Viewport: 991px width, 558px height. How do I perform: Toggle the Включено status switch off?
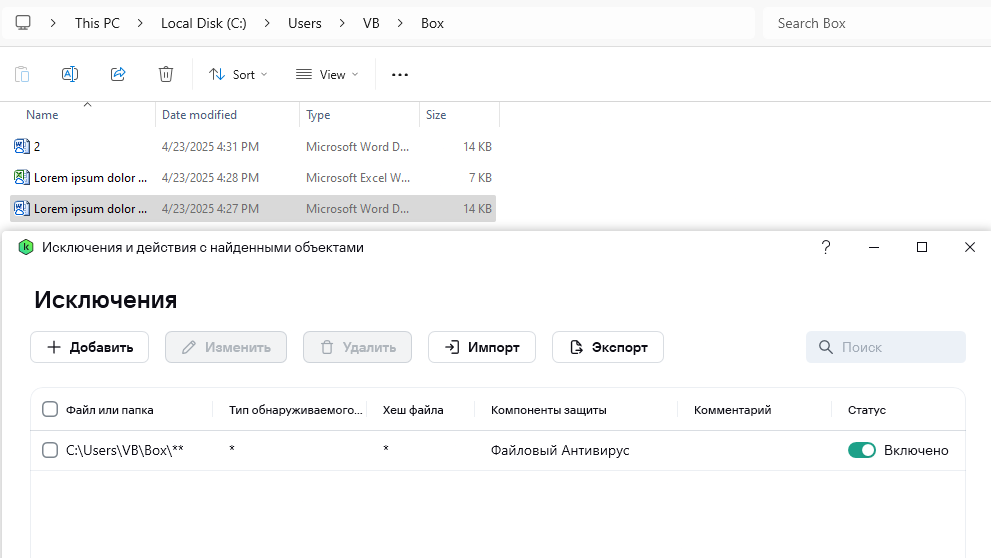[861, 450]
